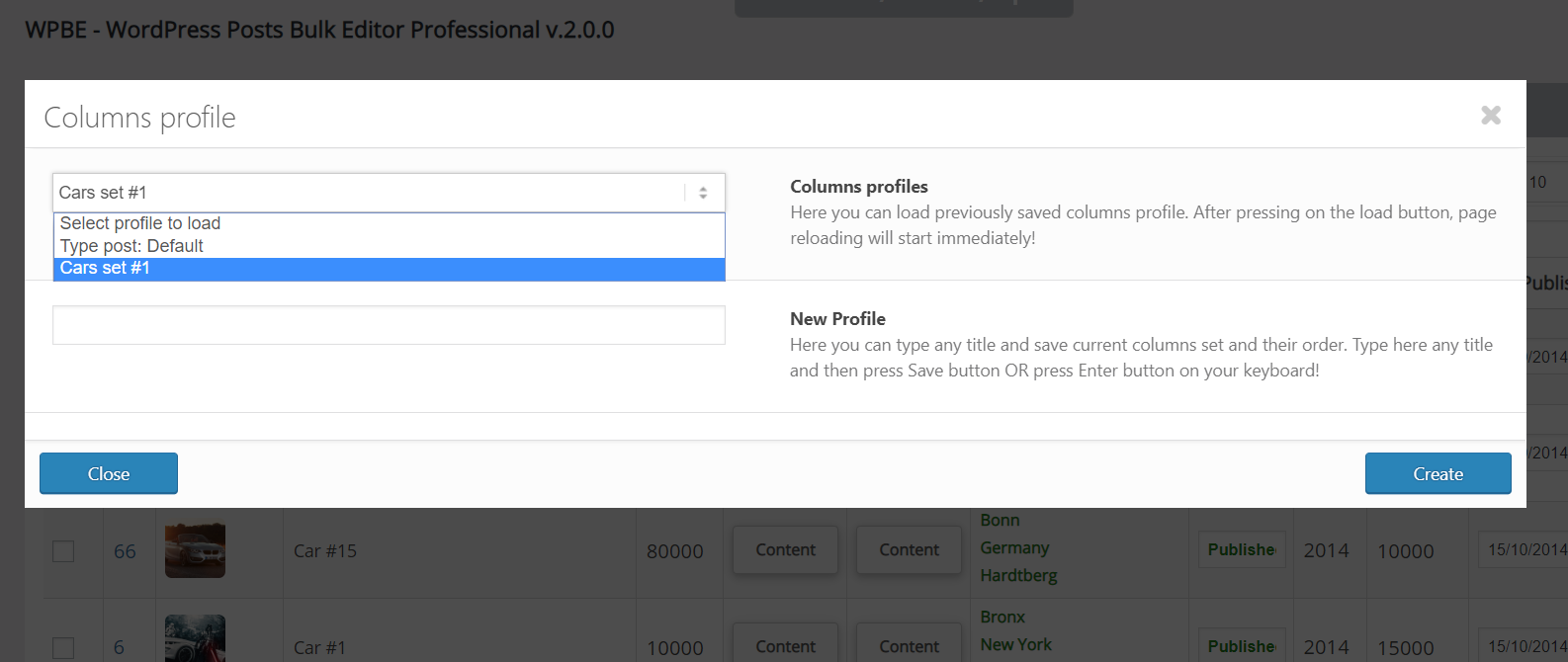Close the Columns profile dialog with X
Image resolution: width=1568 pixels, height=662 pixels.
(1491, 116)
